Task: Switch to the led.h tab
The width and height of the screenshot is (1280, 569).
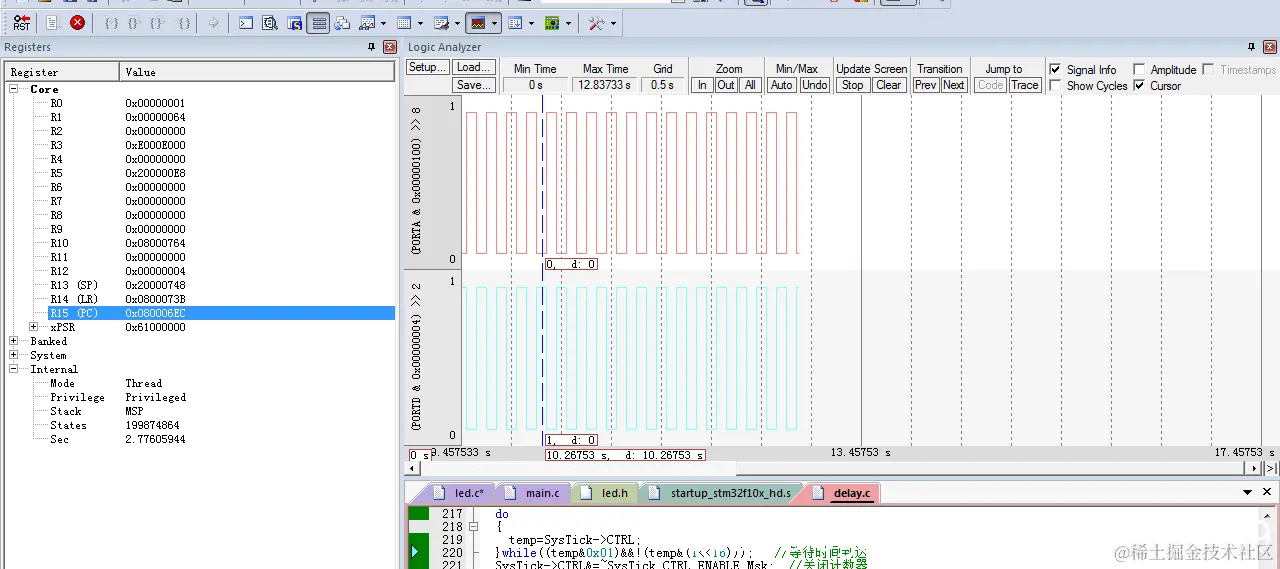Action: pyautogui.click(x=605, y=493)
